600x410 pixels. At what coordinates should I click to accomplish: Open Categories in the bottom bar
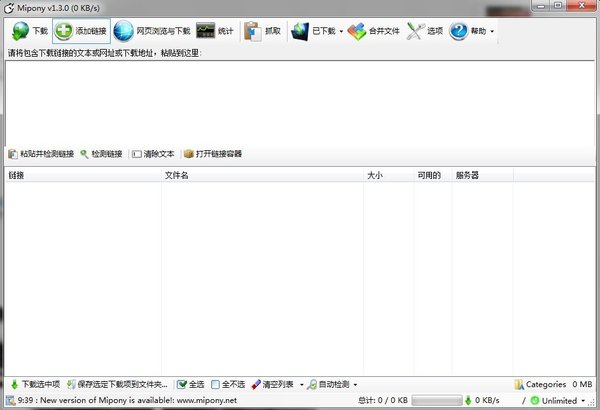point(540,384)
